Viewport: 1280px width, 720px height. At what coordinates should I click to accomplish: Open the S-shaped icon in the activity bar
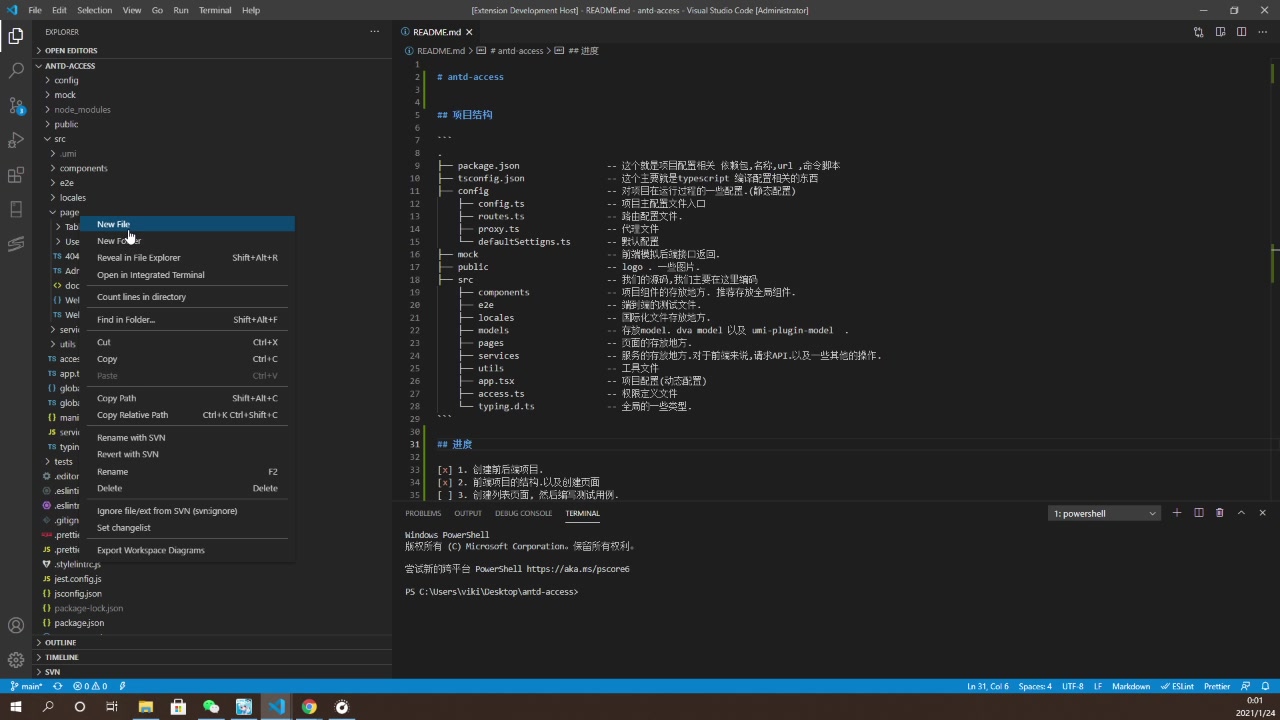[x=16, y=244]
